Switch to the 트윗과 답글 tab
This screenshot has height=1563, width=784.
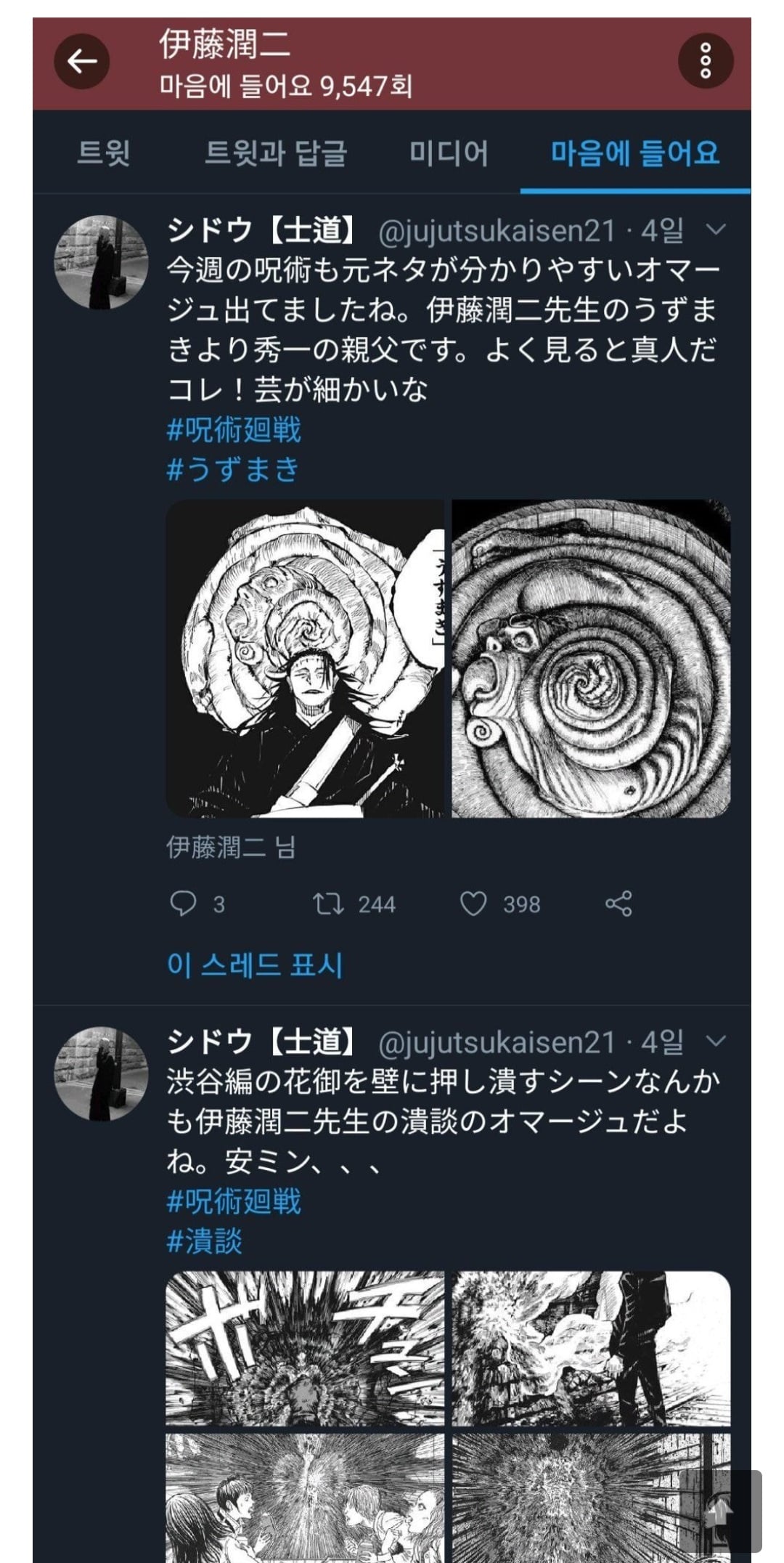pos(276,153)
